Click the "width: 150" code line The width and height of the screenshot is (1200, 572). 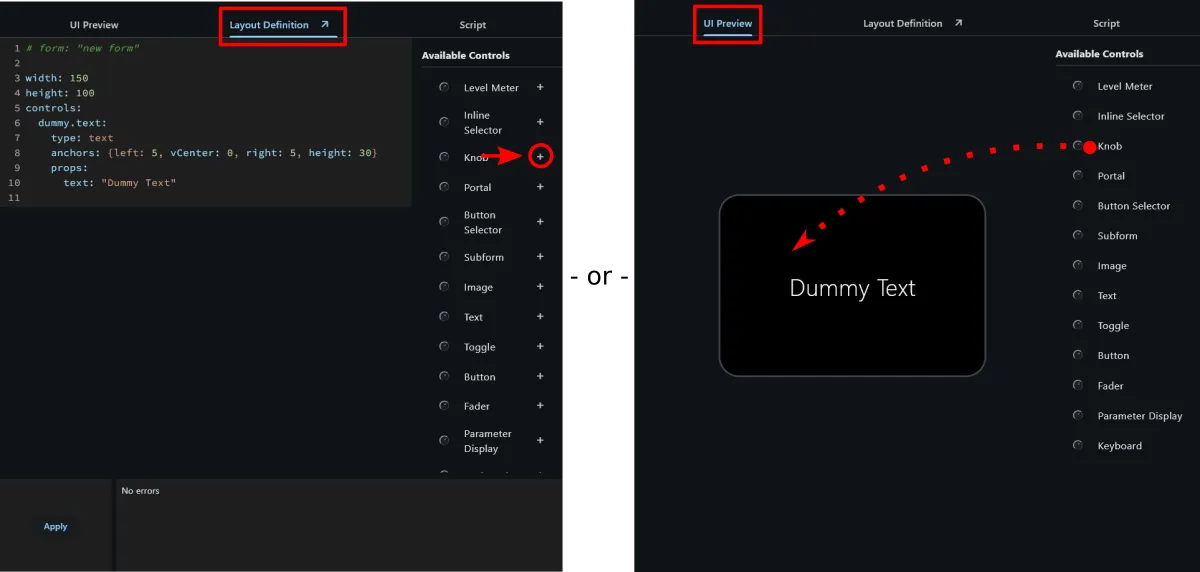(57, 78)
